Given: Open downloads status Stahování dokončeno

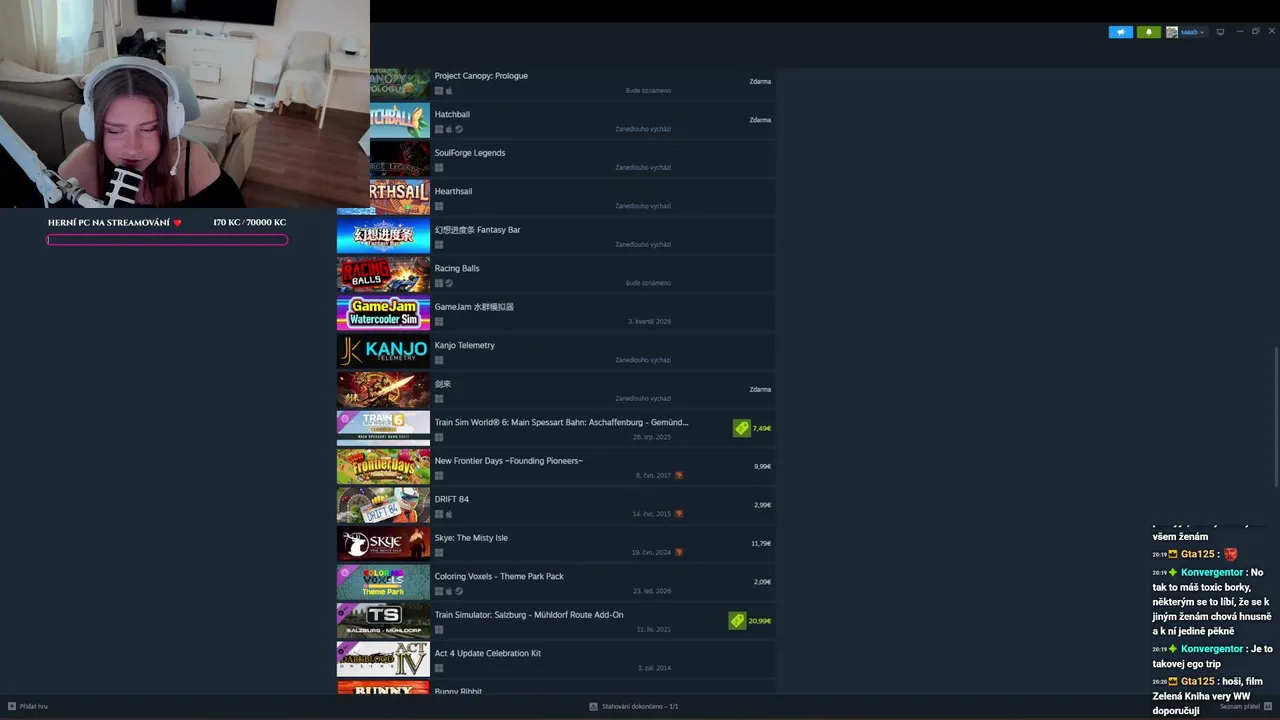Looking at the screenshot, I should [x=640, y=706].
